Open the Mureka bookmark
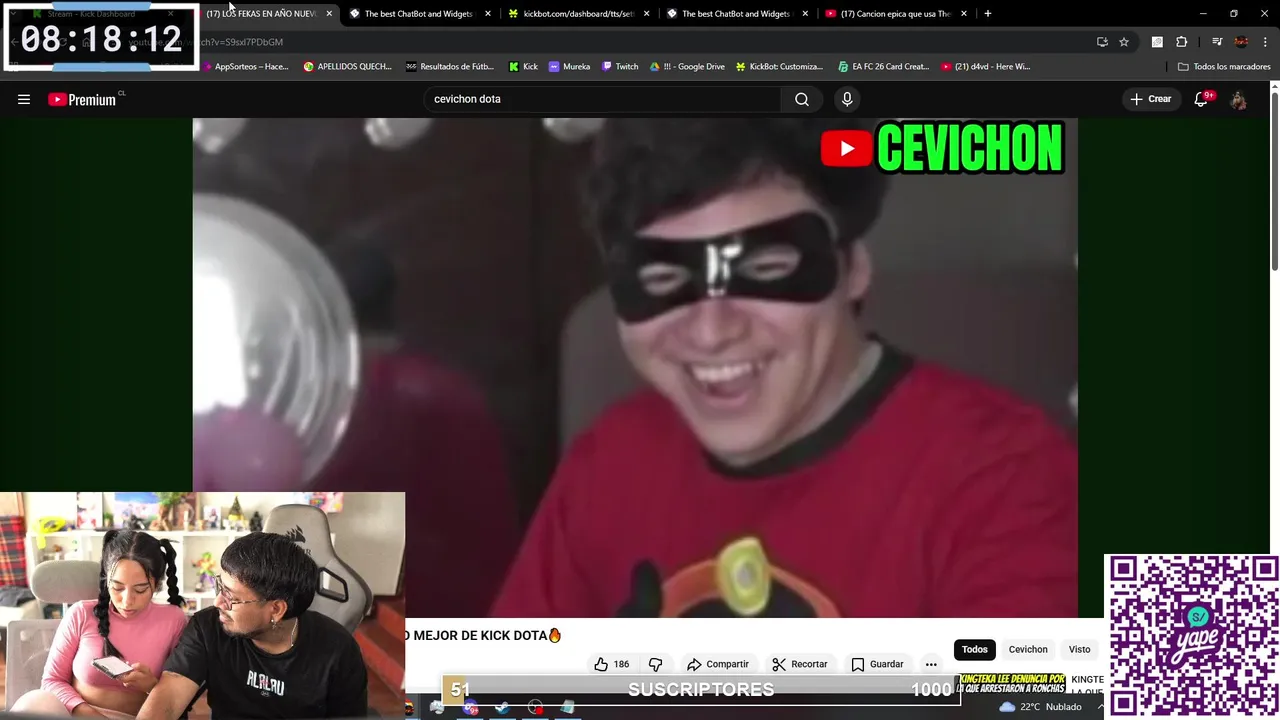This screenshot has height=720, width=1280. pos(569,67)
